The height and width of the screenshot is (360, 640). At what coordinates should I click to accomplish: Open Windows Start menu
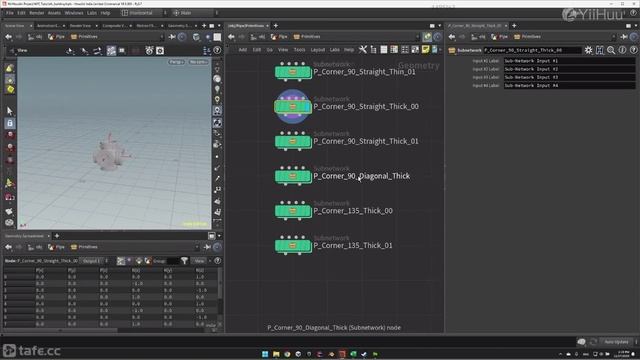[x=265, y=354]
